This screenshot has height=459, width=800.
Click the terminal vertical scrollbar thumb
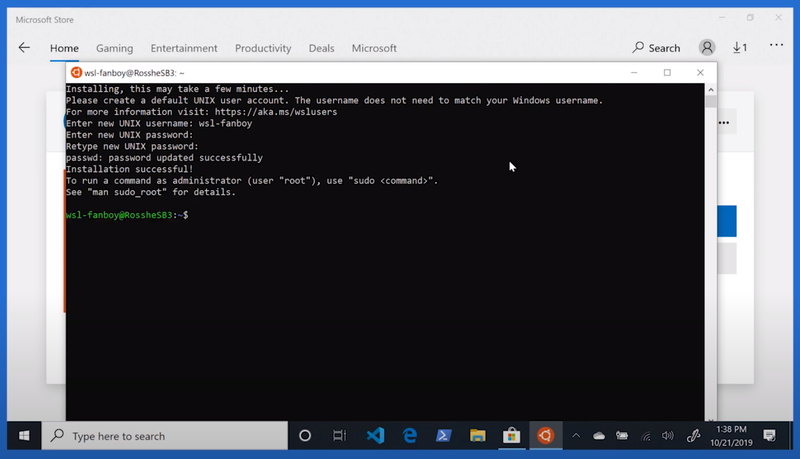710,101
